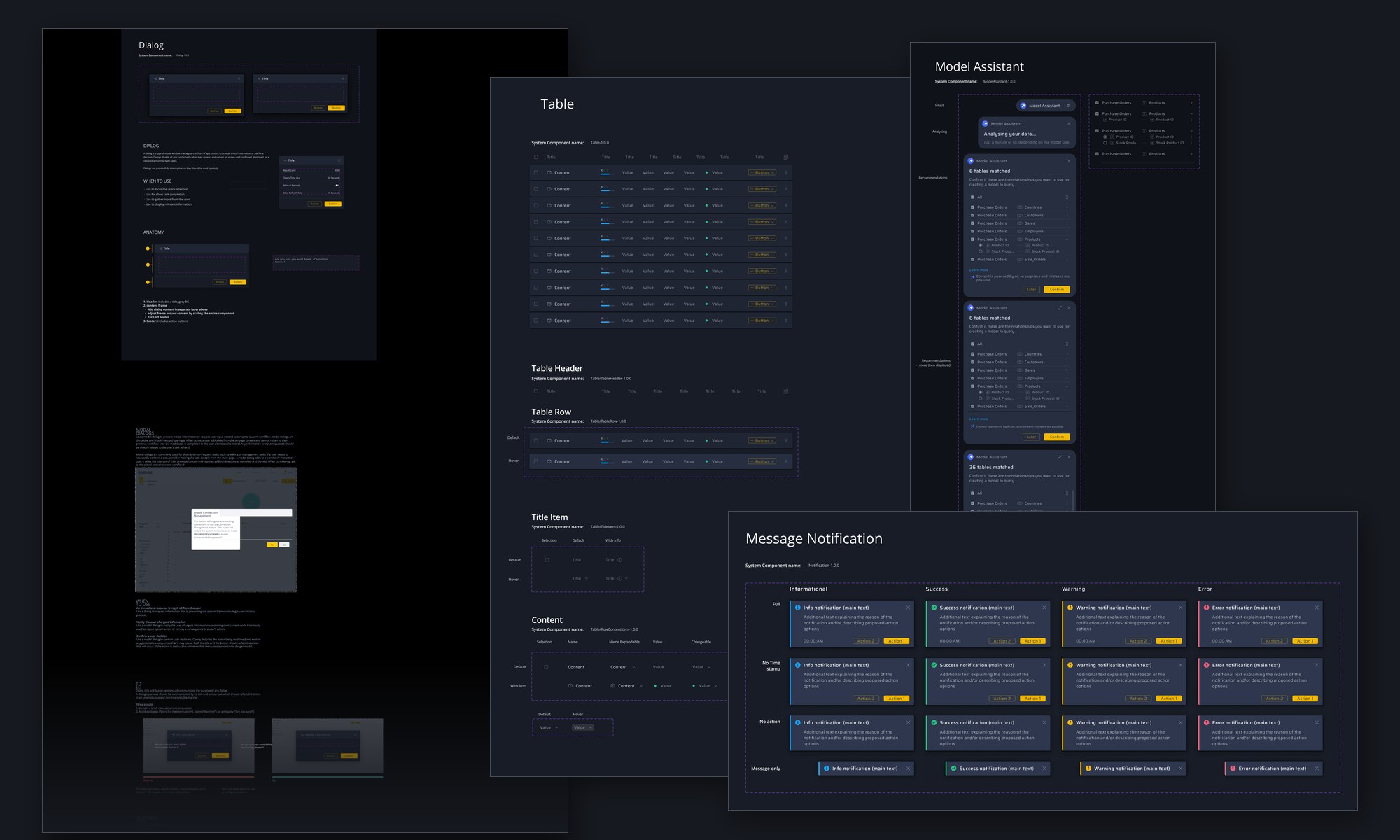
Task: Click expand icon on 36 tables matched card
Action: coord(1060,457)
